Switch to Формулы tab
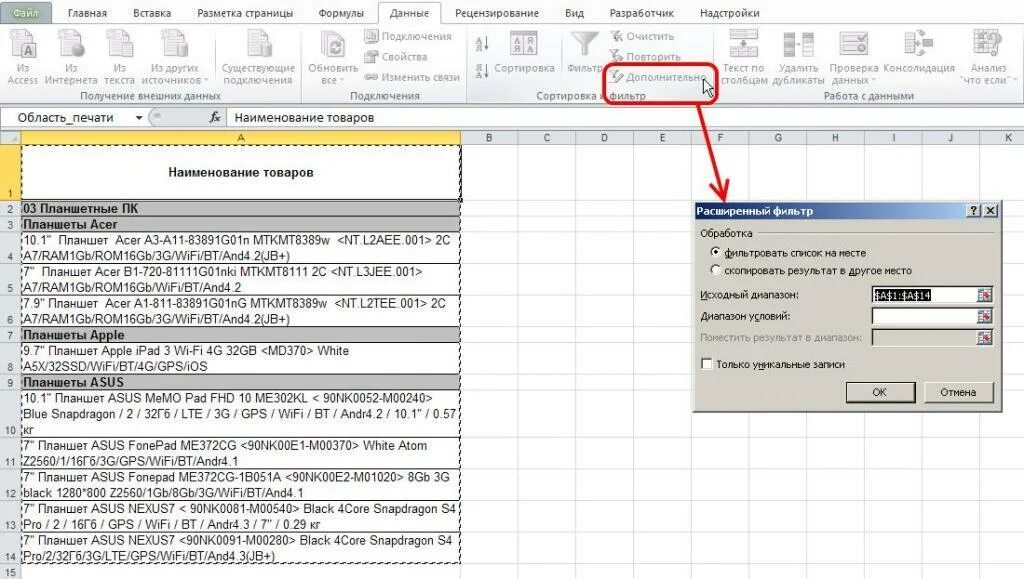This screenshot has height=579, width=1024. pyautogui.click(x=341, y=13)
